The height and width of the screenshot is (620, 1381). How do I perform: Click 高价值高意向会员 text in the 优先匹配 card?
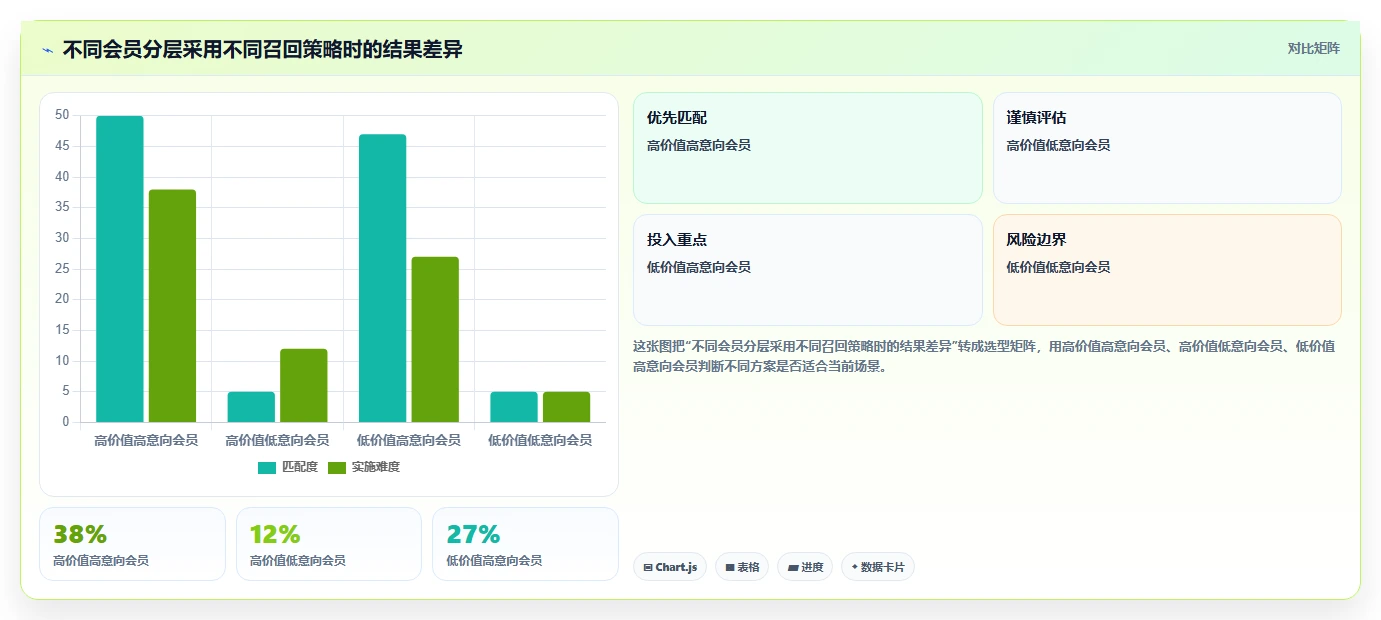click(699, 145)
